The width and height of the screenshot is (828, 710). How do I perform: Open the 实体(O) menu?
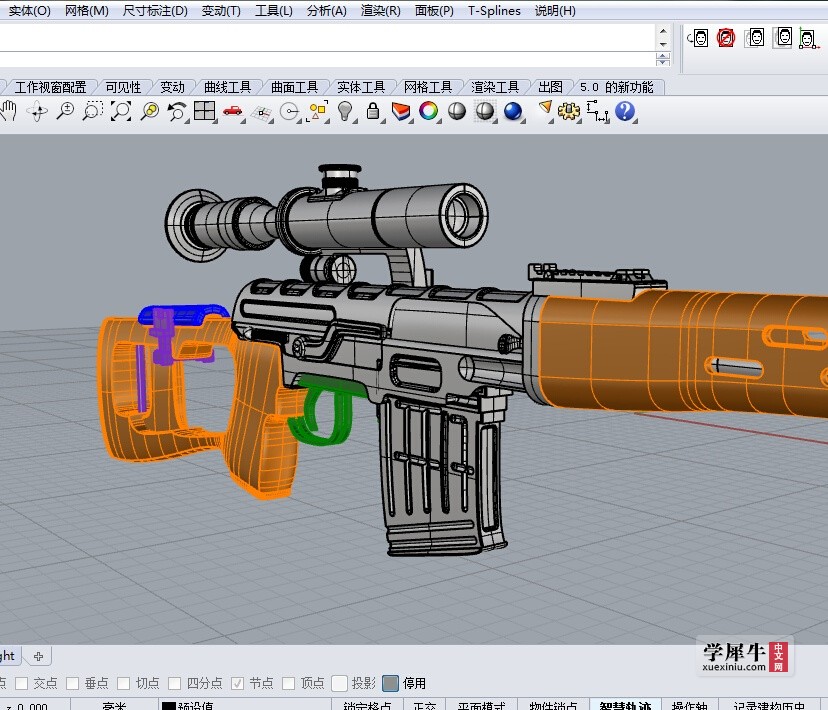29,11
